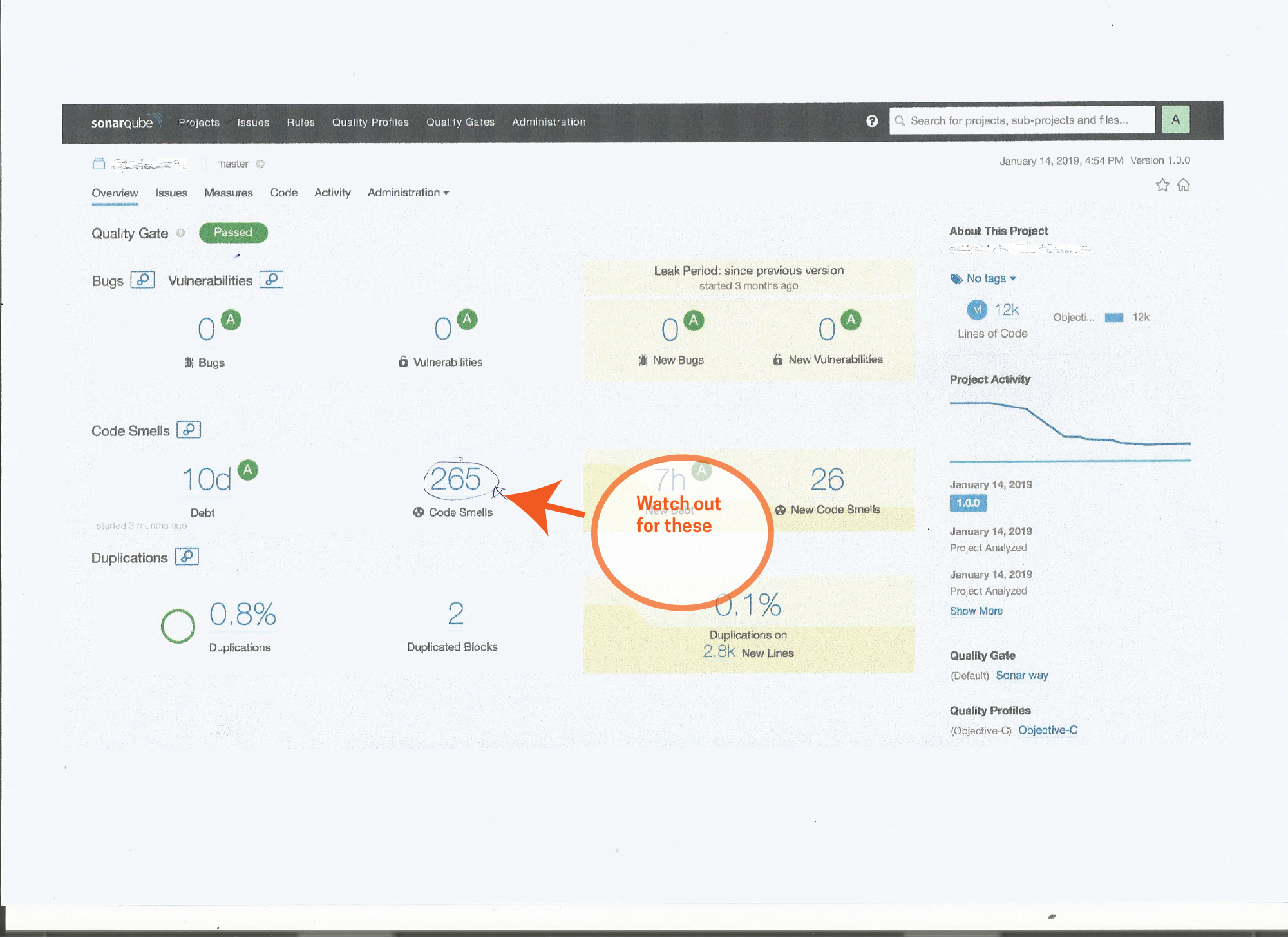Click A rating badge for New Vulnerabilities

851,320
